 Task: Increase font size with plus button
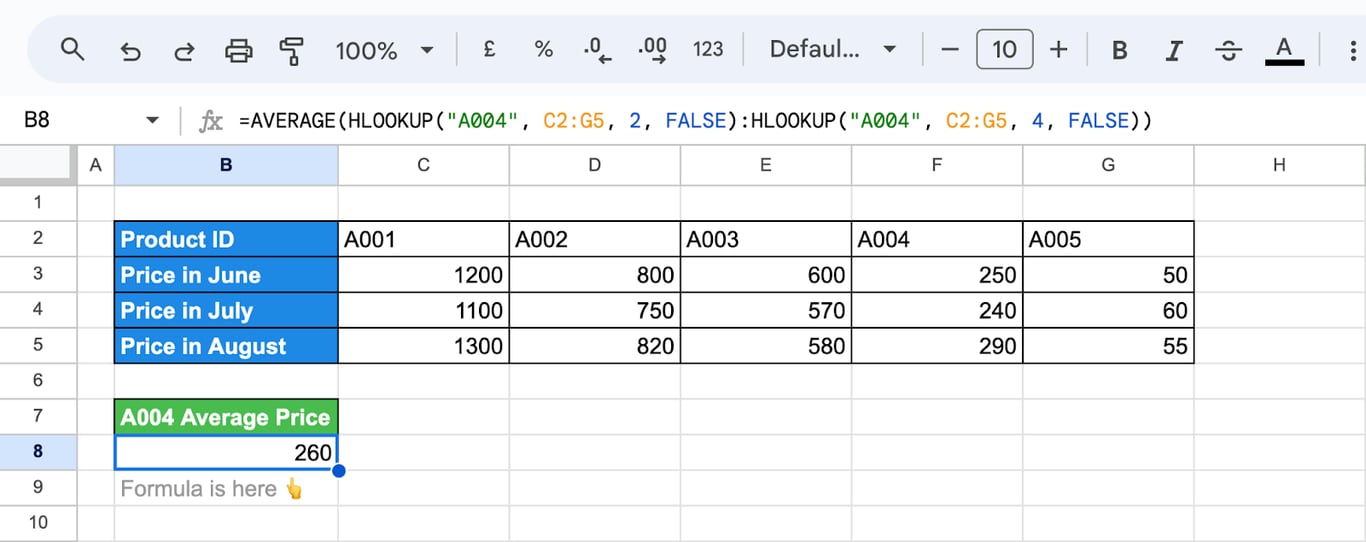[1058, 49]
